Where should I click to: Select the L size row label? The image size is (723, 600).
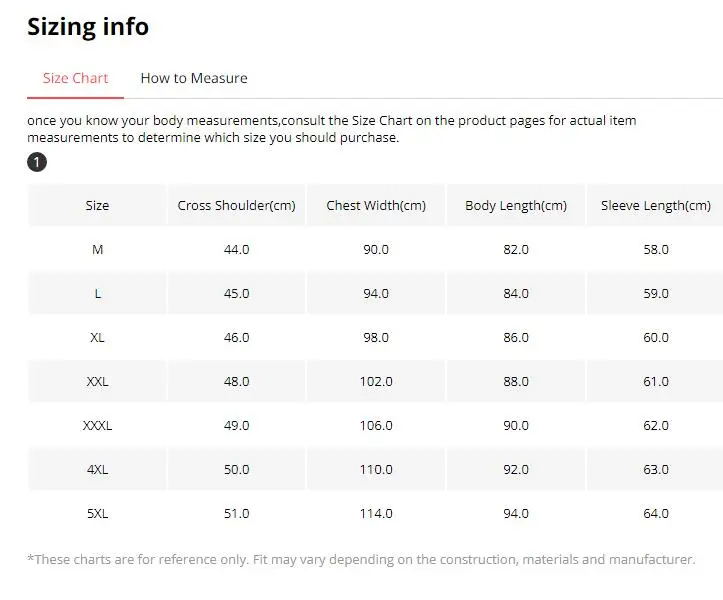97,294
